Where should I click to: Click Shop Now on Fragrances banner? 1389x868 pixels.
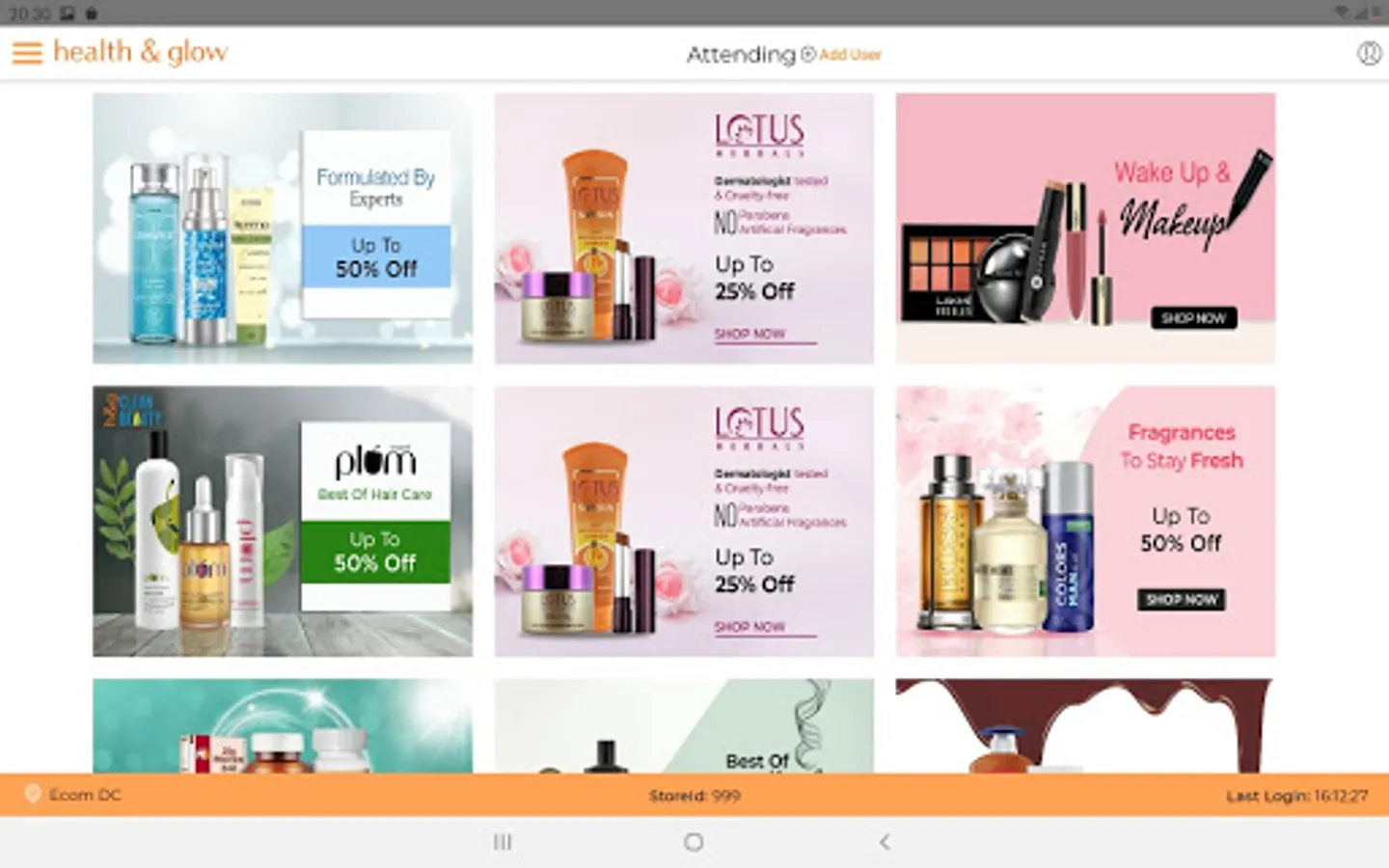pos(1182,600)
